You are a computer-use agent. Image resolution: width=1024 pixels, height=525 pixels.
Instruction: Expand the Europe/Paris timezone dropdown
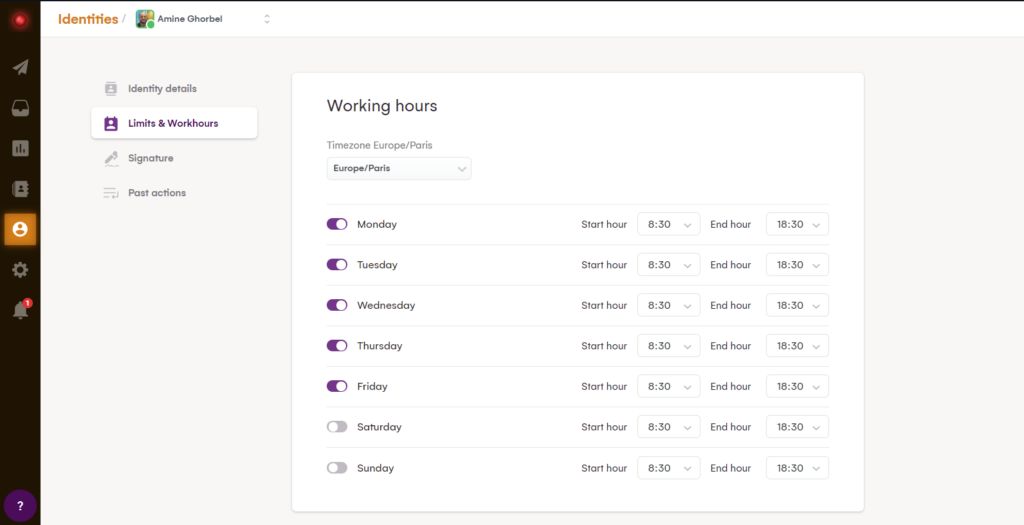399,169
